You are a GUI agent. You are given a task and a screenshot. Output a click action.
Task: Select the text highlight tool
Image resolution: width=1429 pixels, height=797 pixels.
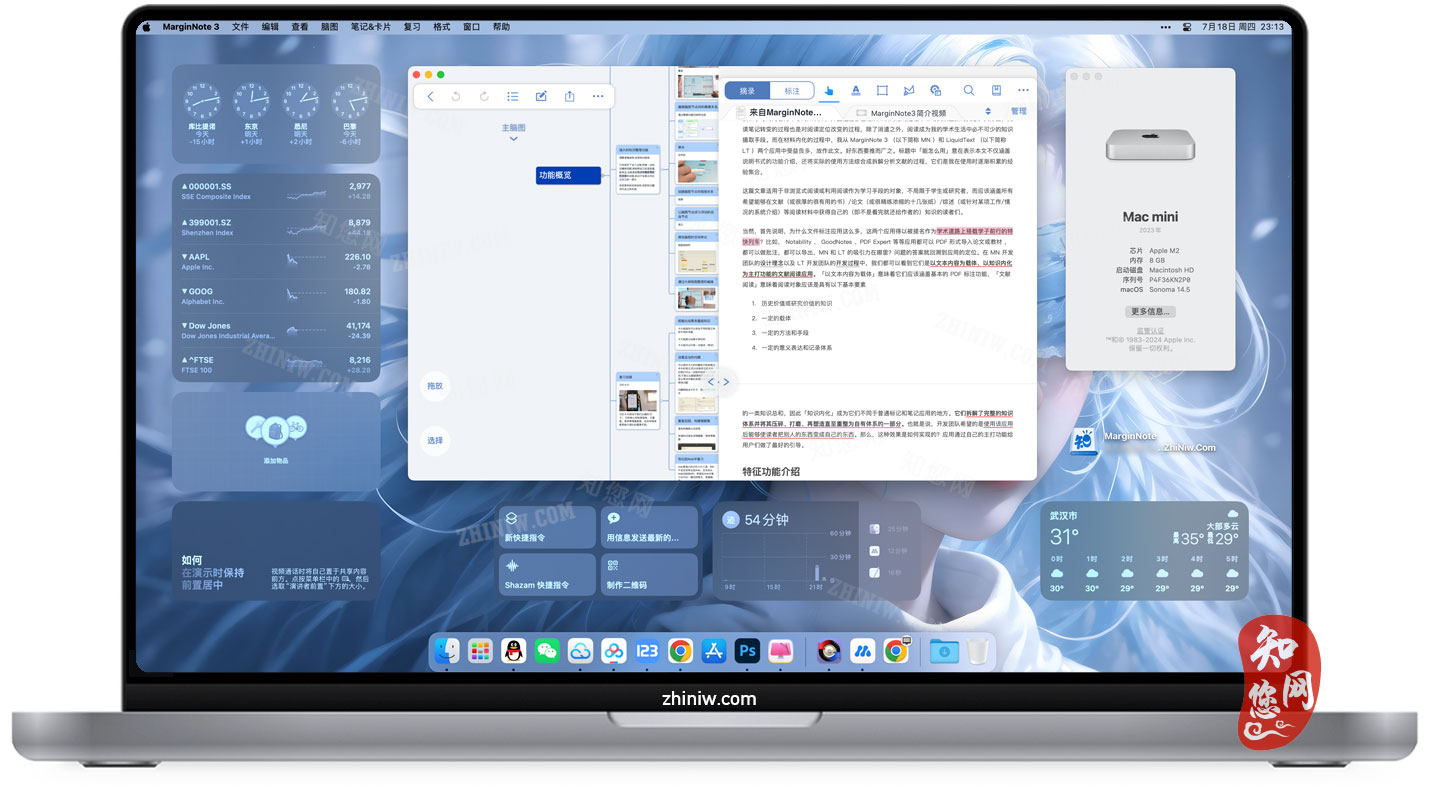[856, 90]
